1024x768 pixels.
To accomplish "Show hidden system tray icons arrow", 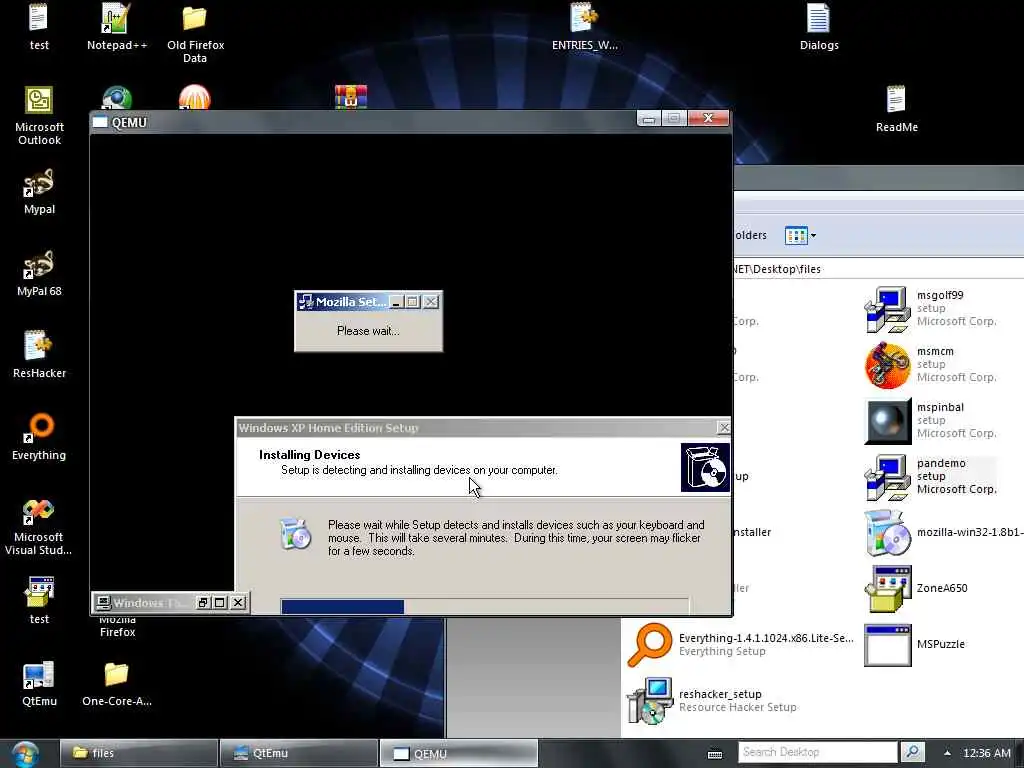I will tap(947, 753).
